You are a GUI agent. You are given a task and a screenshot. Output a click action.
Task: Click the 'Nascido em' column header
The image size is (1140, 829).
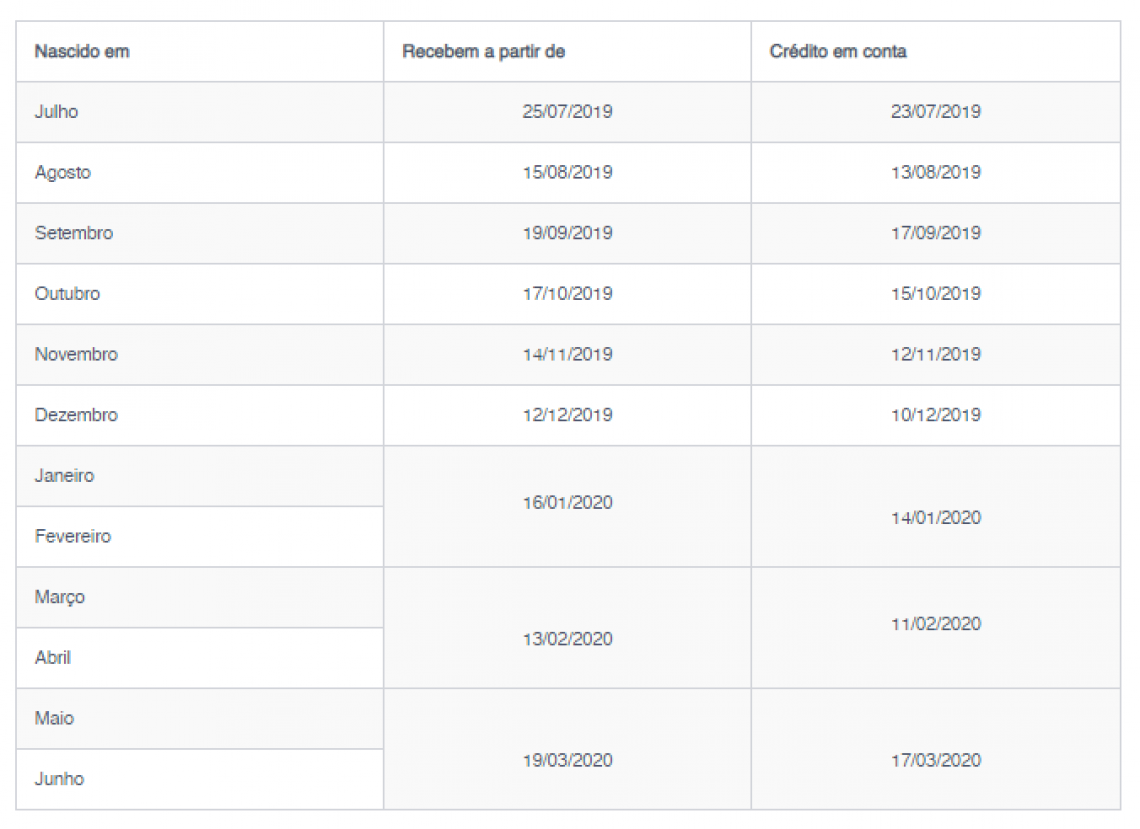(82, 51)
